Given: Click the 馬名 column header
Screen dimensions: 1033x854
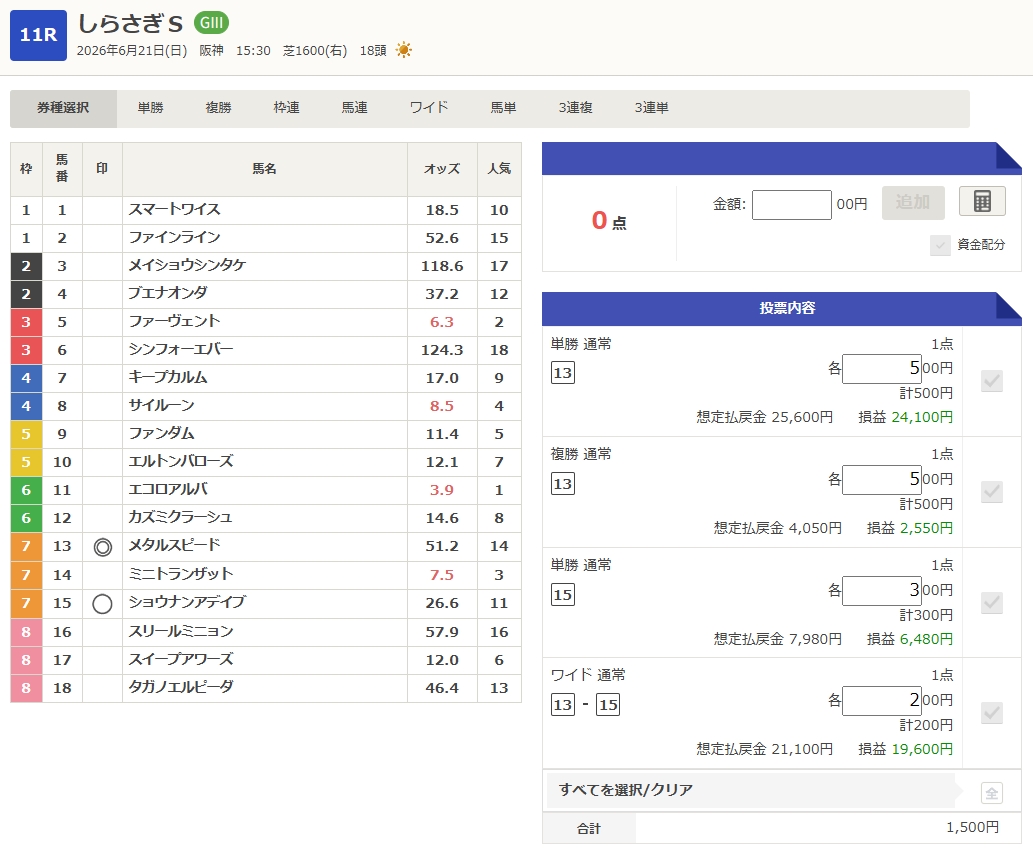Looking at the screenshot, I should (x=265, y=169).
